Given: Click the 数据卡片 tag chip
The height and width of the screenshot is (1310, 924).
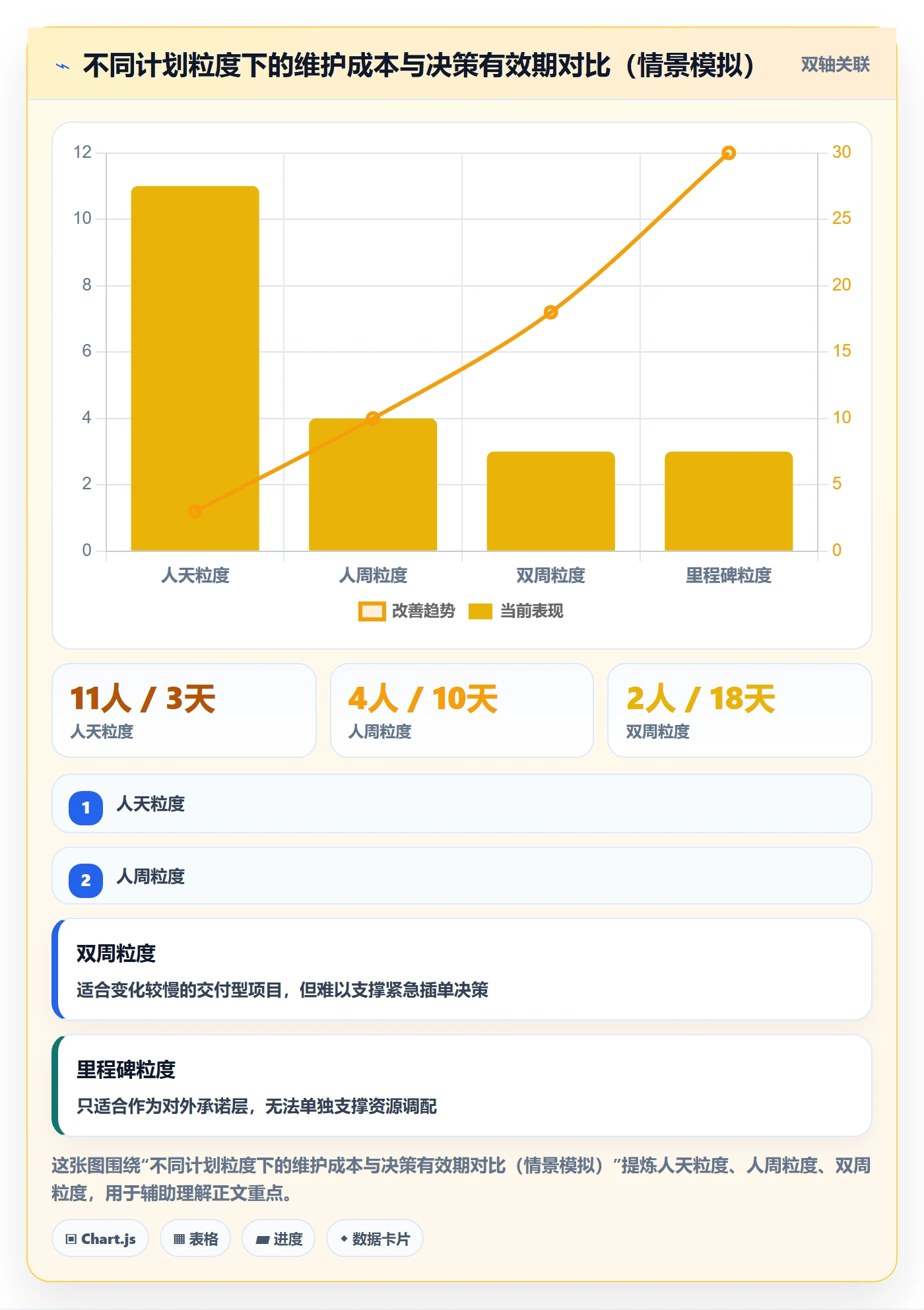Looking at the screenshot, I should coord(375,1239).
